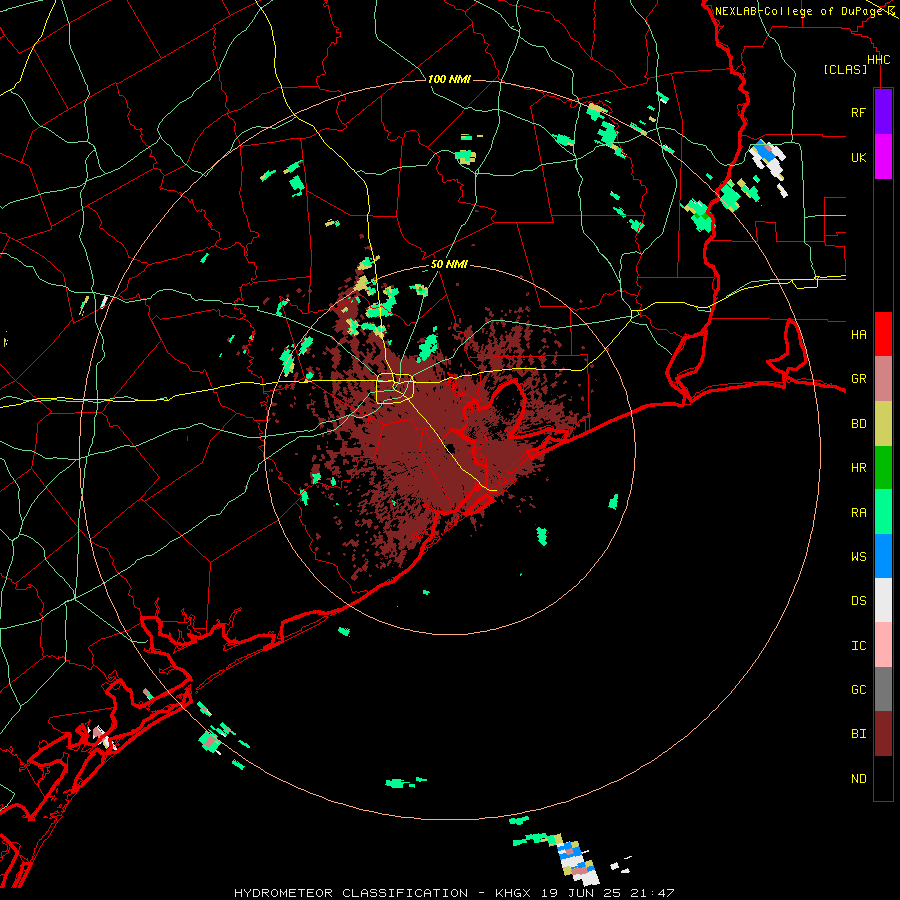The image size is (900, 900).
Task: Click the 'RA' legend label
Action: 858,513
